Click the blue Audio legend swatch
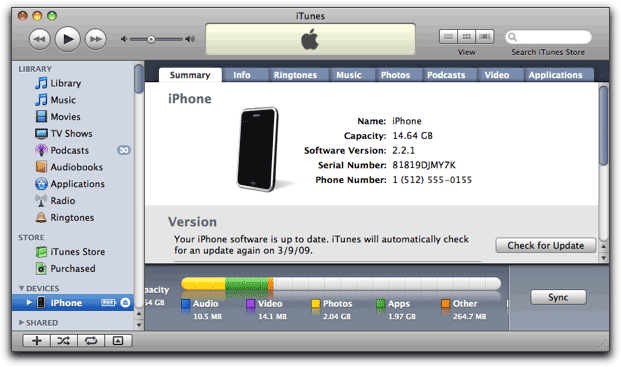621x367 pixels. pos(186,304)
